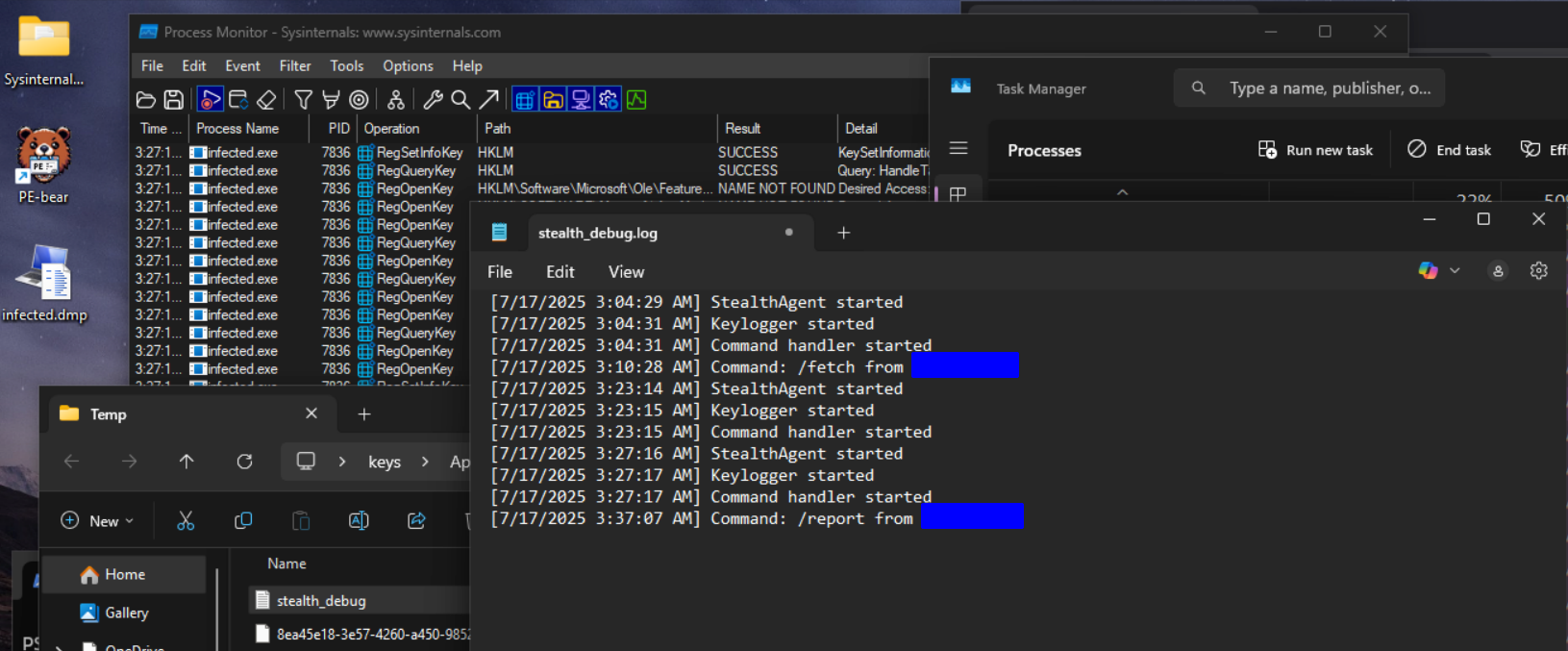Add a new tab in Notepad
This screenshot has width=1568, height=651.
tap(843, 233)
